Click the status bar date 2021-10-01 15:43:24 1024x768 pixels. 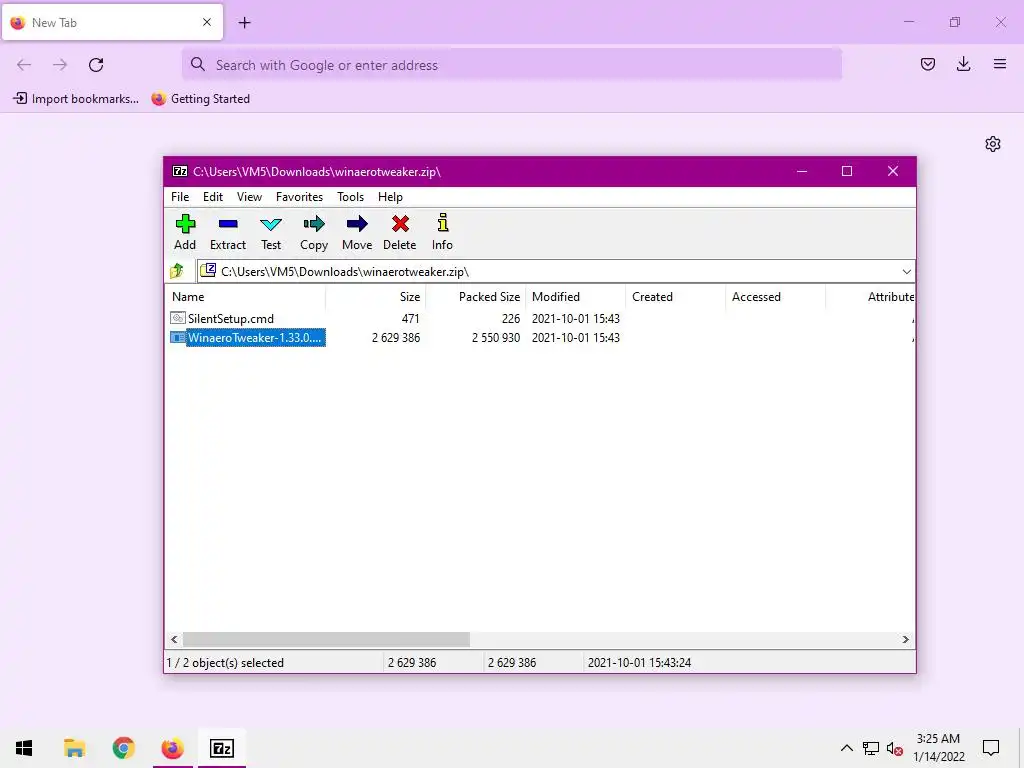click(639, 663)
